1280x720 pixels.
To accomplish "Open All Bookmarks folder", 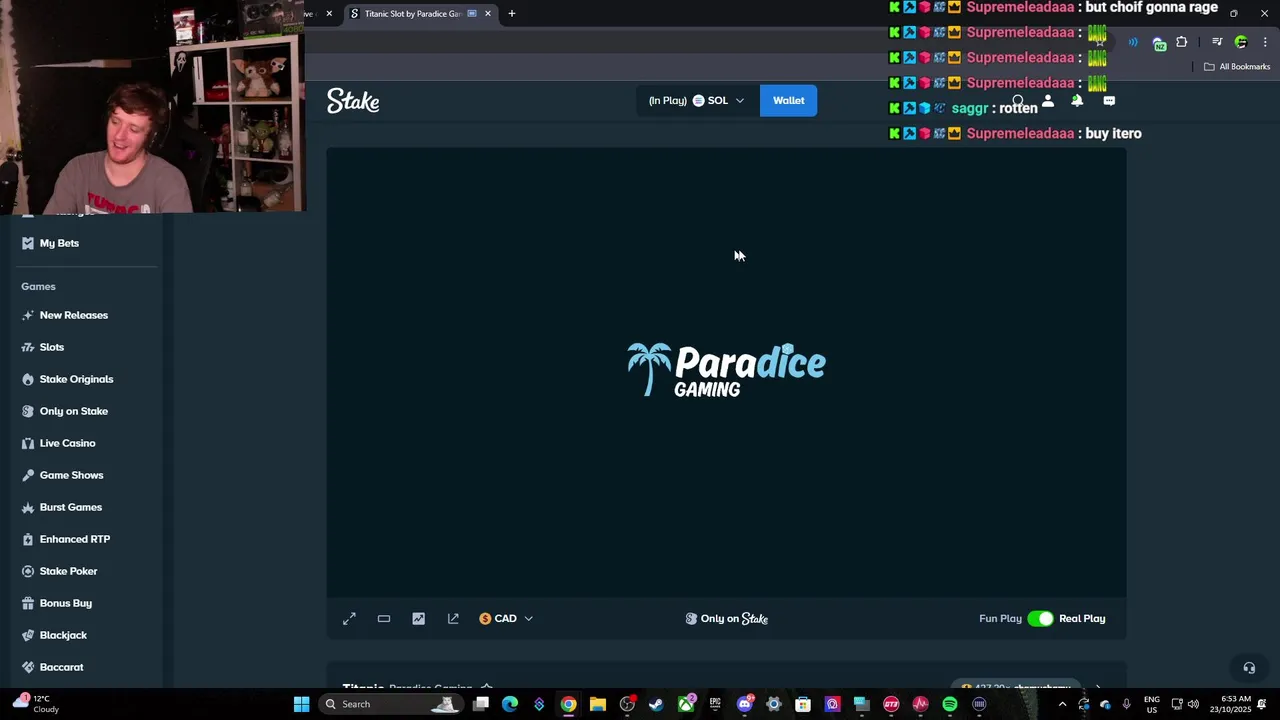I will 1237,67.
